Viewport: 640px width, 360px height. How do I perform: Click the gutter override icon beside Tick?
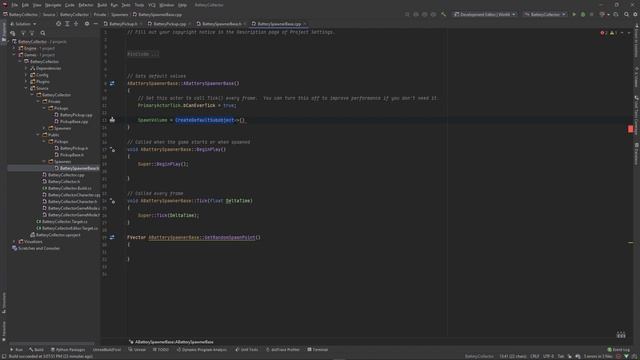tap(112, 201)
